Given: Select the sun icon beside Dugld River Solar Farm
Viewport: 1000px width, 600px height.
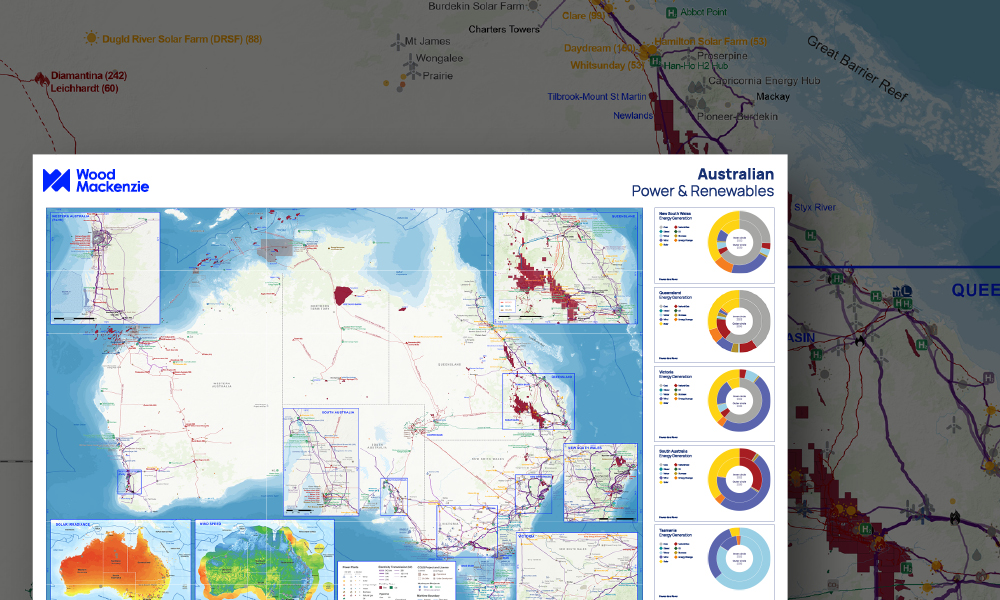Looking at the screenshot, I should click(x=89, y=39).
